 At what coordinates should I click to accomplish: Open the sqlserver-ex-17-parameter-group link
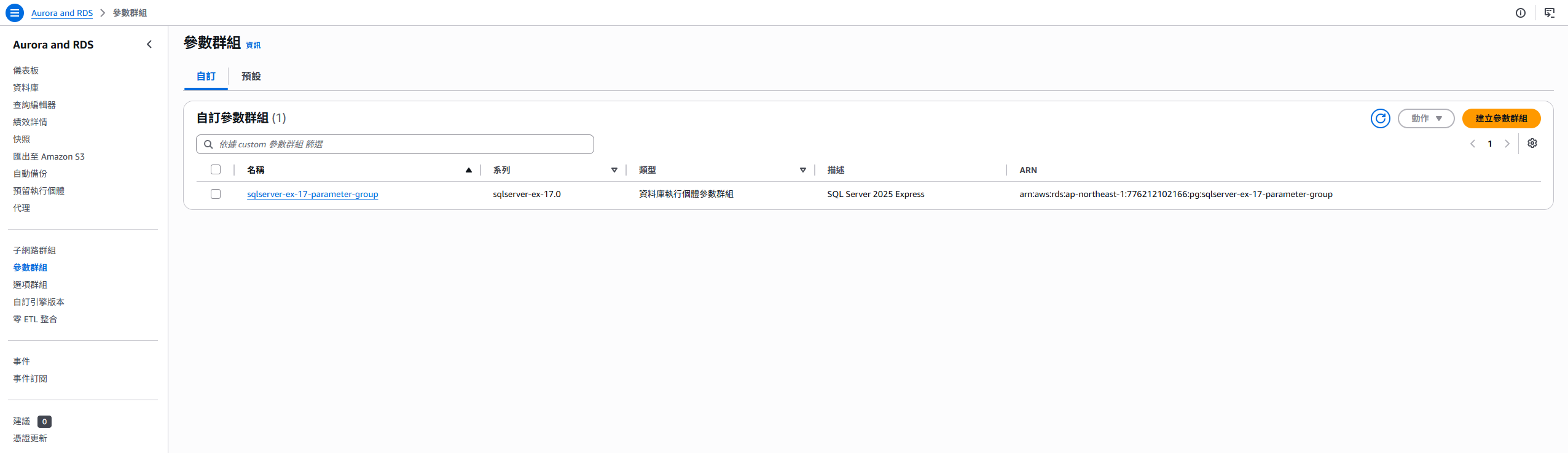pos(313,194)
